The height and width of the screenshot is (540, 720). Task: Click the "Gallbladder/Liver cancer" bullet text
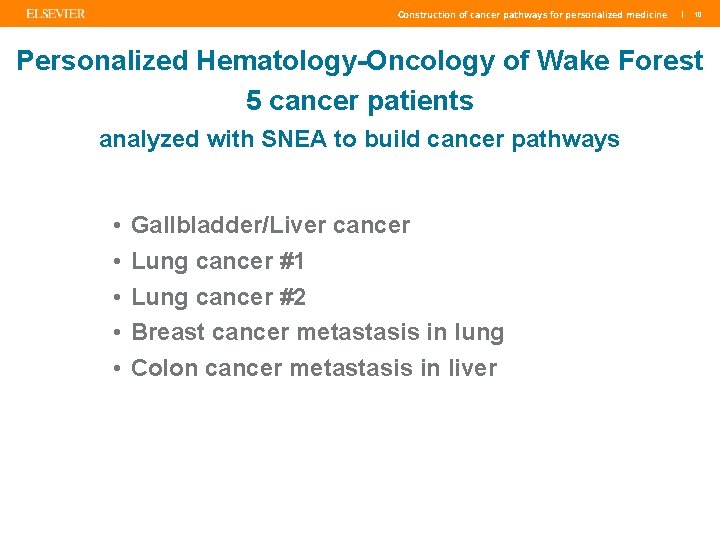pos(270,225)
